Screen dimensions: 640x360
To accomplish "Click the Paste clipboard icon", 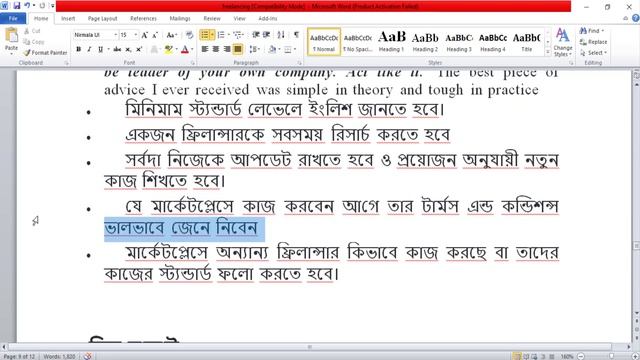I will tap(11, 36).
